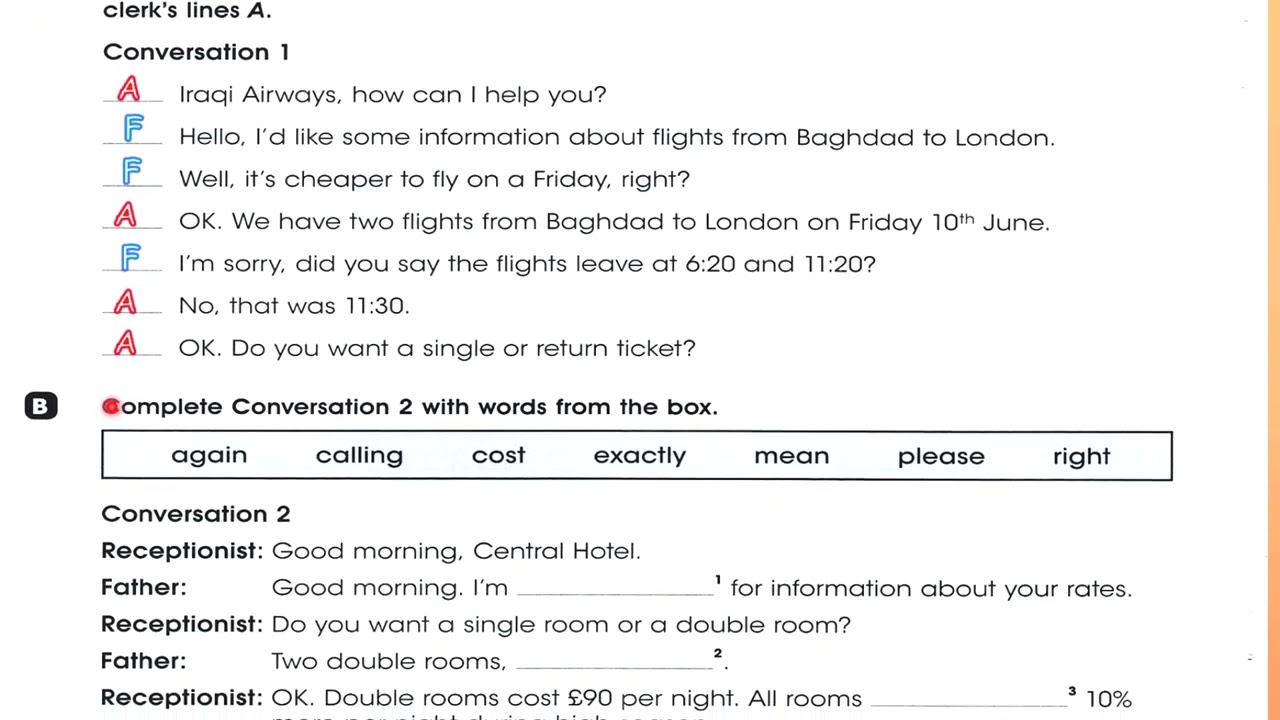
Task: Click handwritten F beside cheaper on Friday line
Action: tap(131, 172)
